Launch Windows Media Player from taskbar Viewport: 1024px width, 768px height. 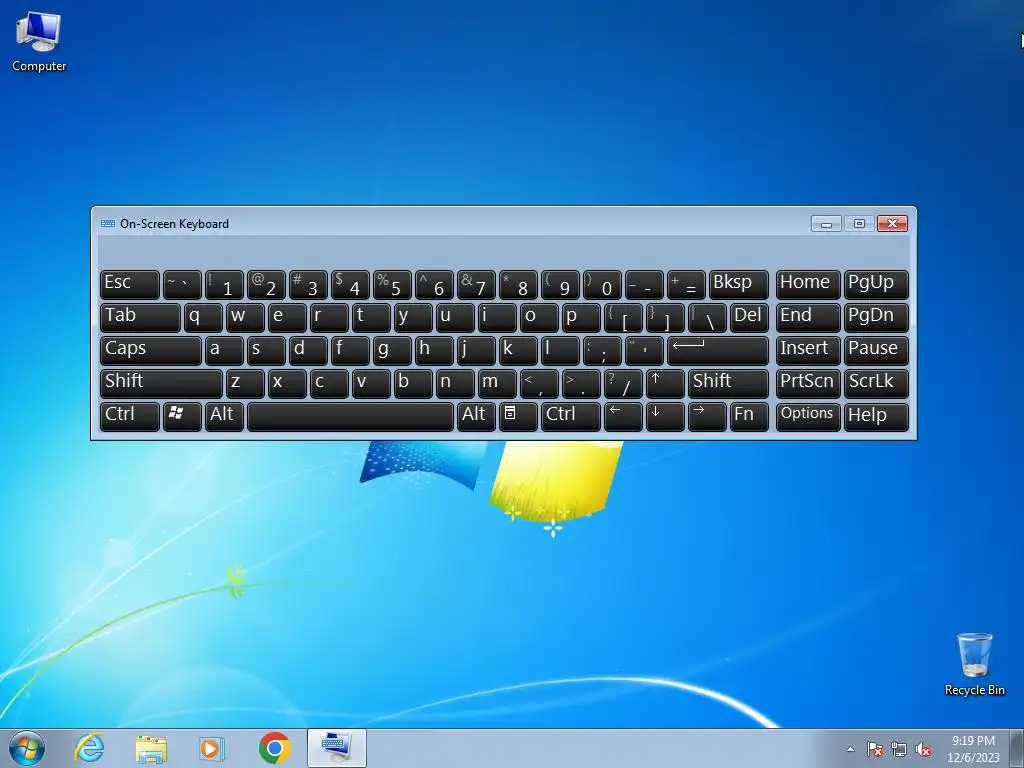pos(212,748)
